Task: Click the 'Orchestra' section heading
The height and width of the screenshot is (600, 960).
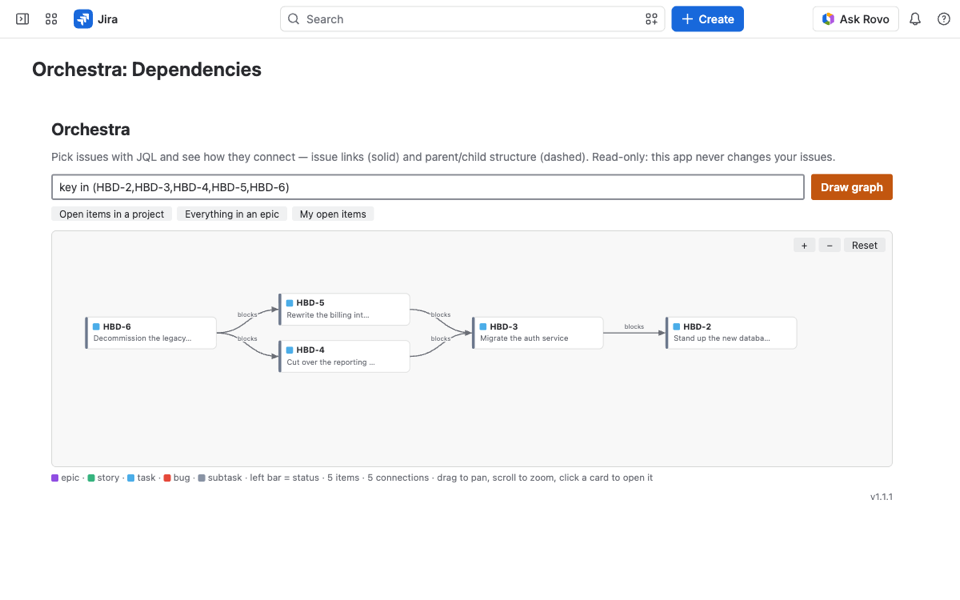Action: click(91, 130)
